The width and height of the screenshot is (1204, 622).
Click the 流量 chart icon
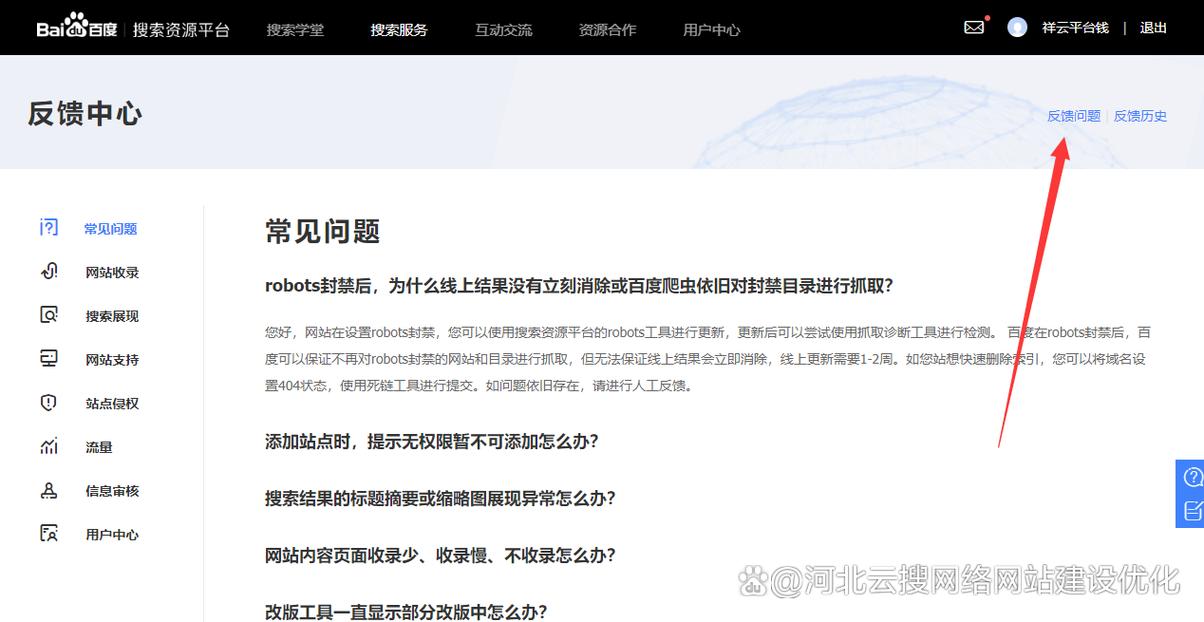[x=49, y=447]
